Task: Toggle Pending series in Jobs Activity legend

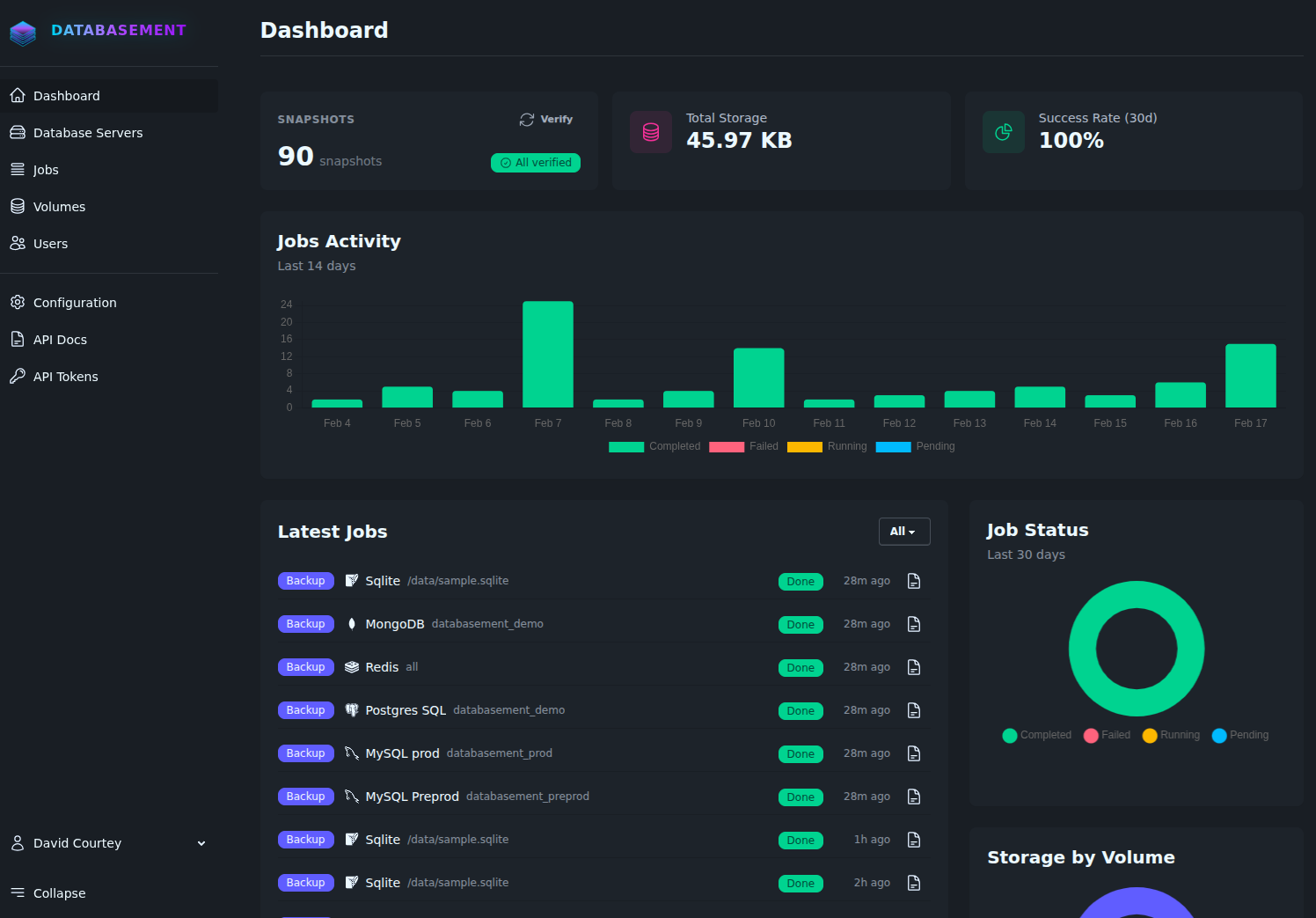Action: coord(915,446)
